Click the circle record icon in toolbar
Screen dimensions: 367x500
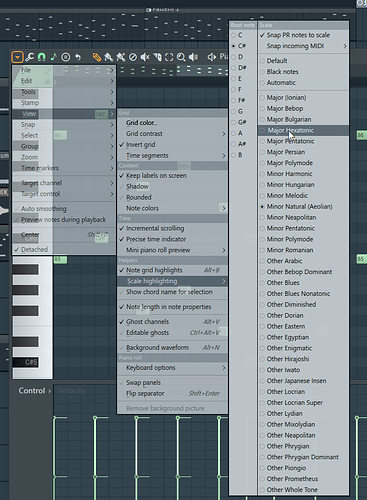(x=66, y=57)
